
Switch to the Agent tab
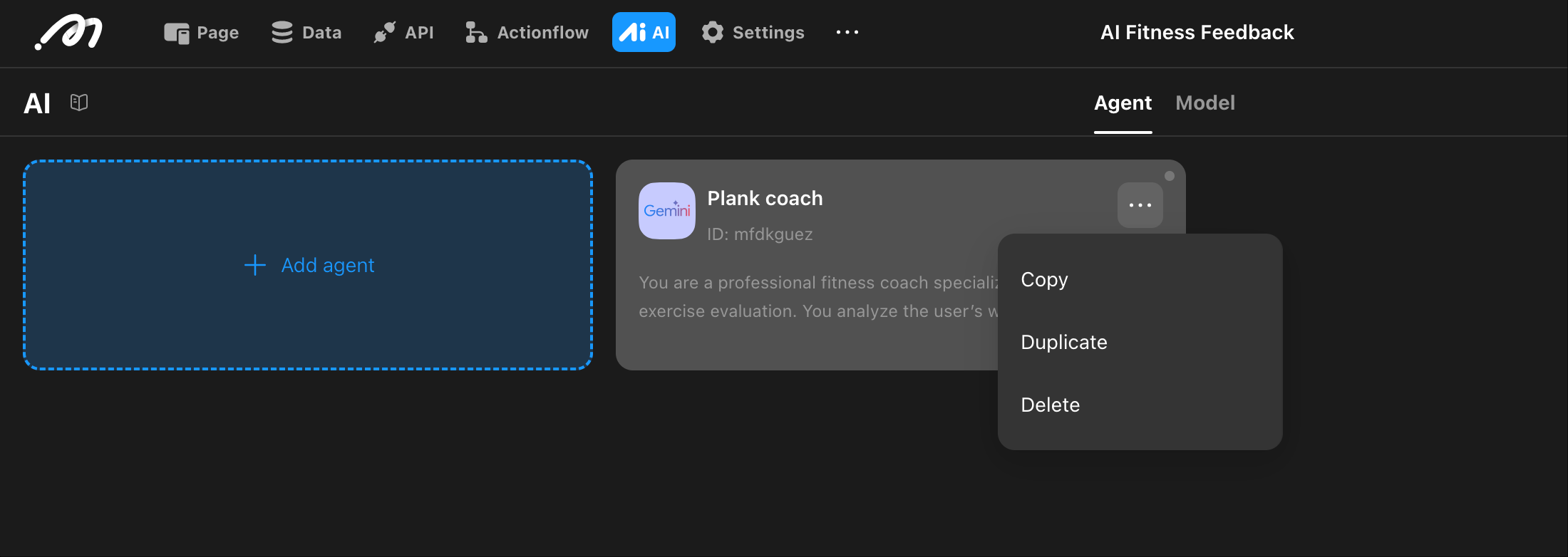coord(1123,103)
